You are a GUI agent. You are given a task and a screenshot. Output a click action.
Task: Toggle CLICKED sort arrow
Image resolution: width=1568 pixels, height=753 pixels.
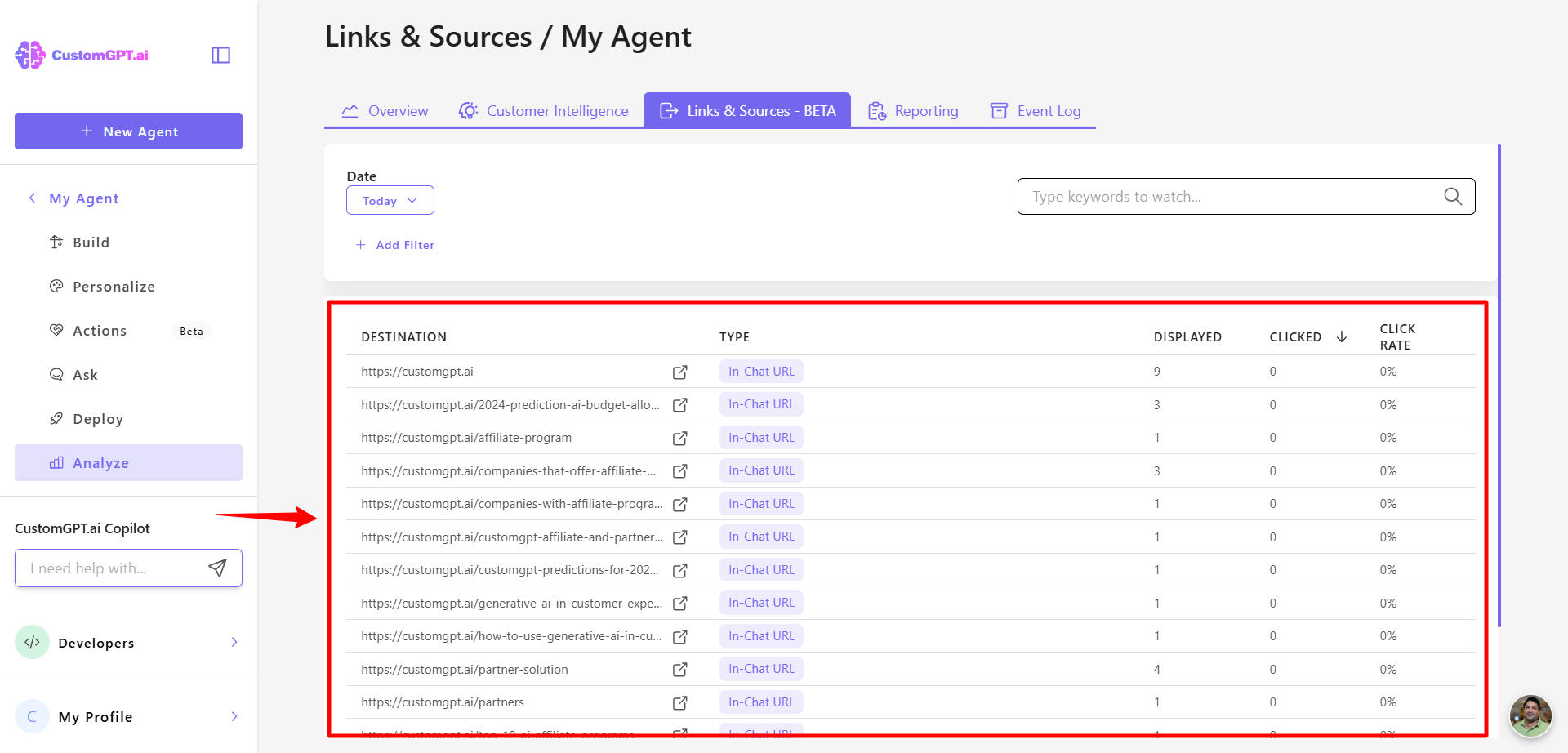1342,336
